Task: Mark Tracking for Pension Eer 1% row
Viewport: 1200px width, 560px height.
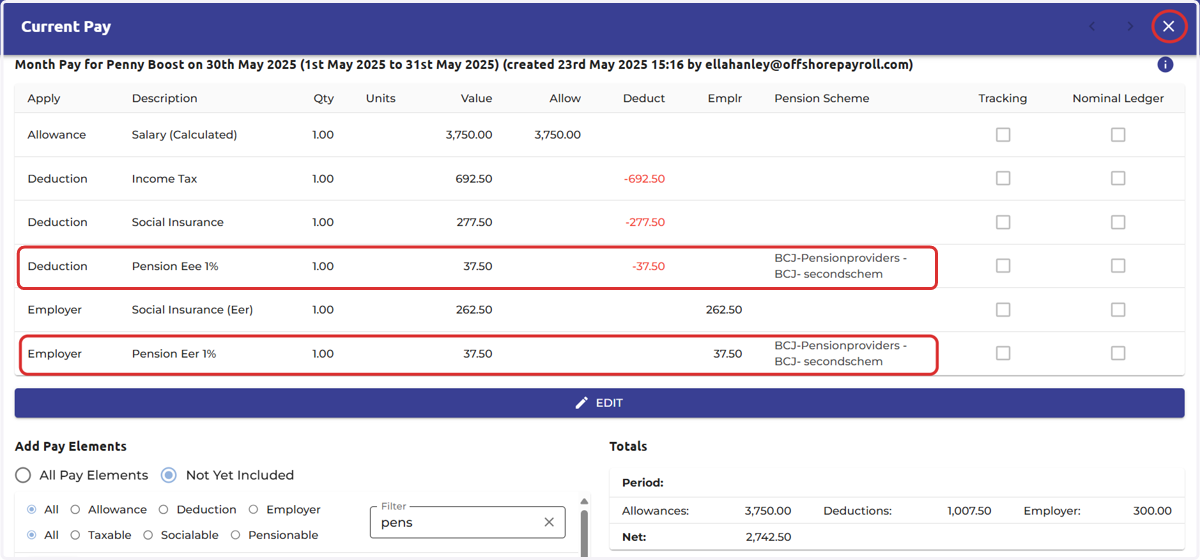Action: pyautogui.click(x=1003, y=353)
